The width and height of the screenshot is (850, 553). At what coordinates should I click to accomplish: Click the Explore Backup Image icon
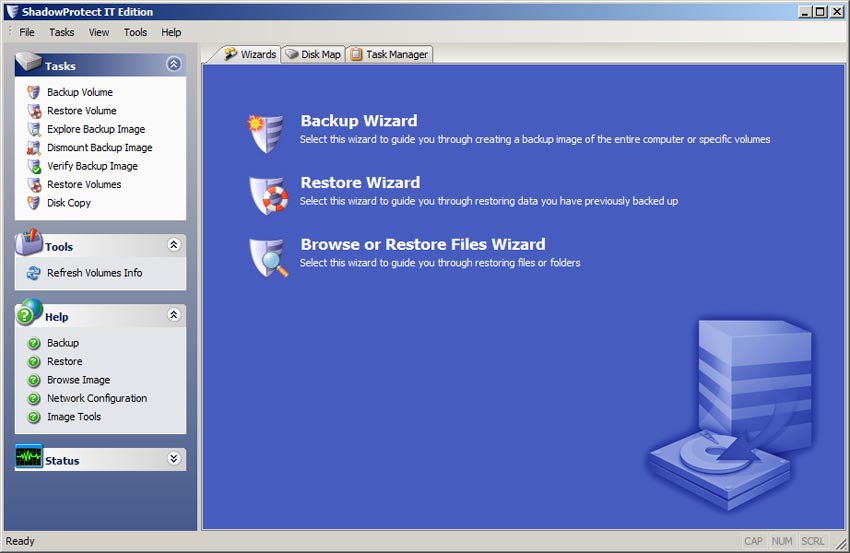click(34, 129)
